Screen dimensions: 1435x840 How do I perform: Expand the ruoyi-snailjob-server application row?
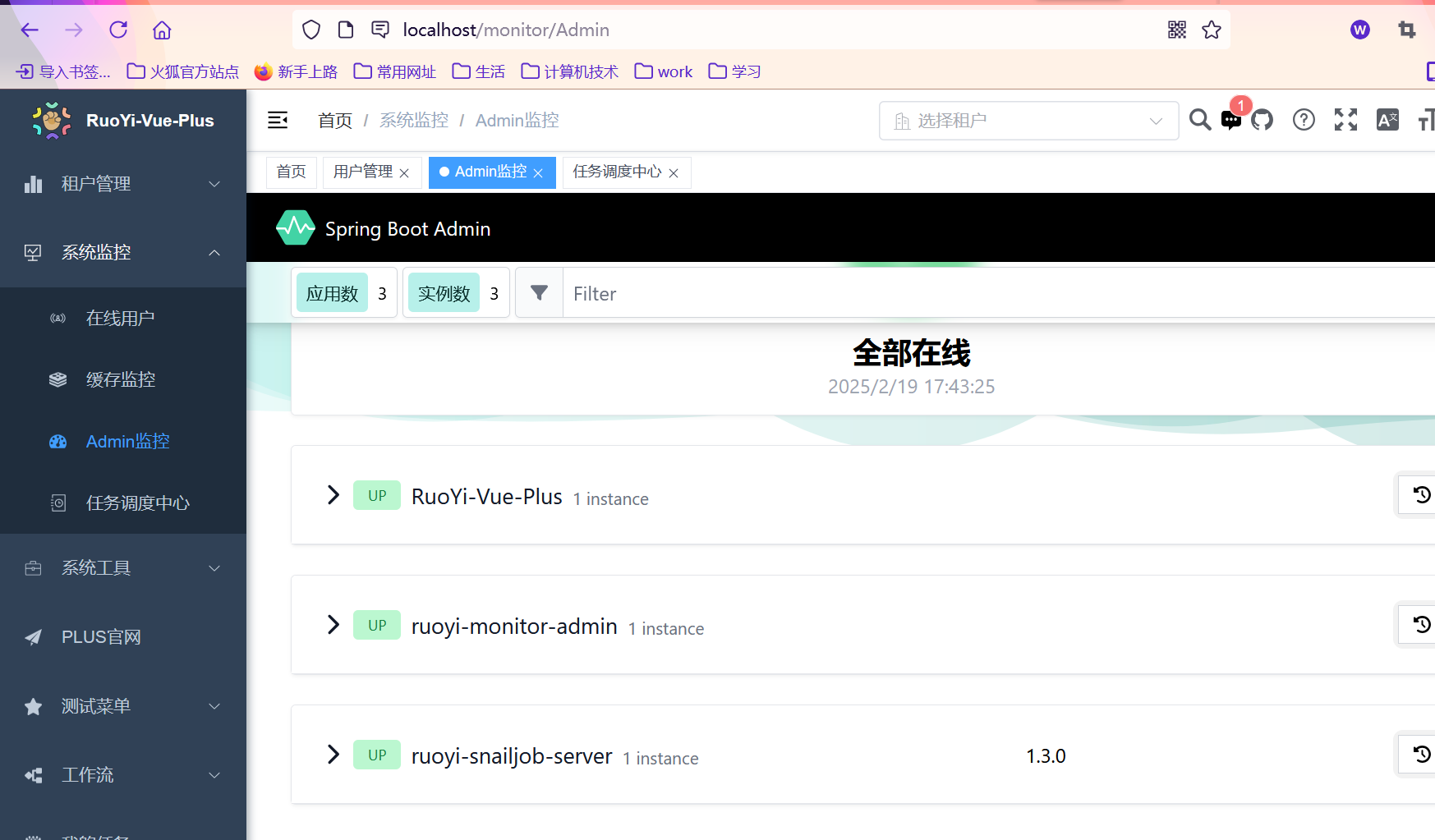tap(333, 755)
